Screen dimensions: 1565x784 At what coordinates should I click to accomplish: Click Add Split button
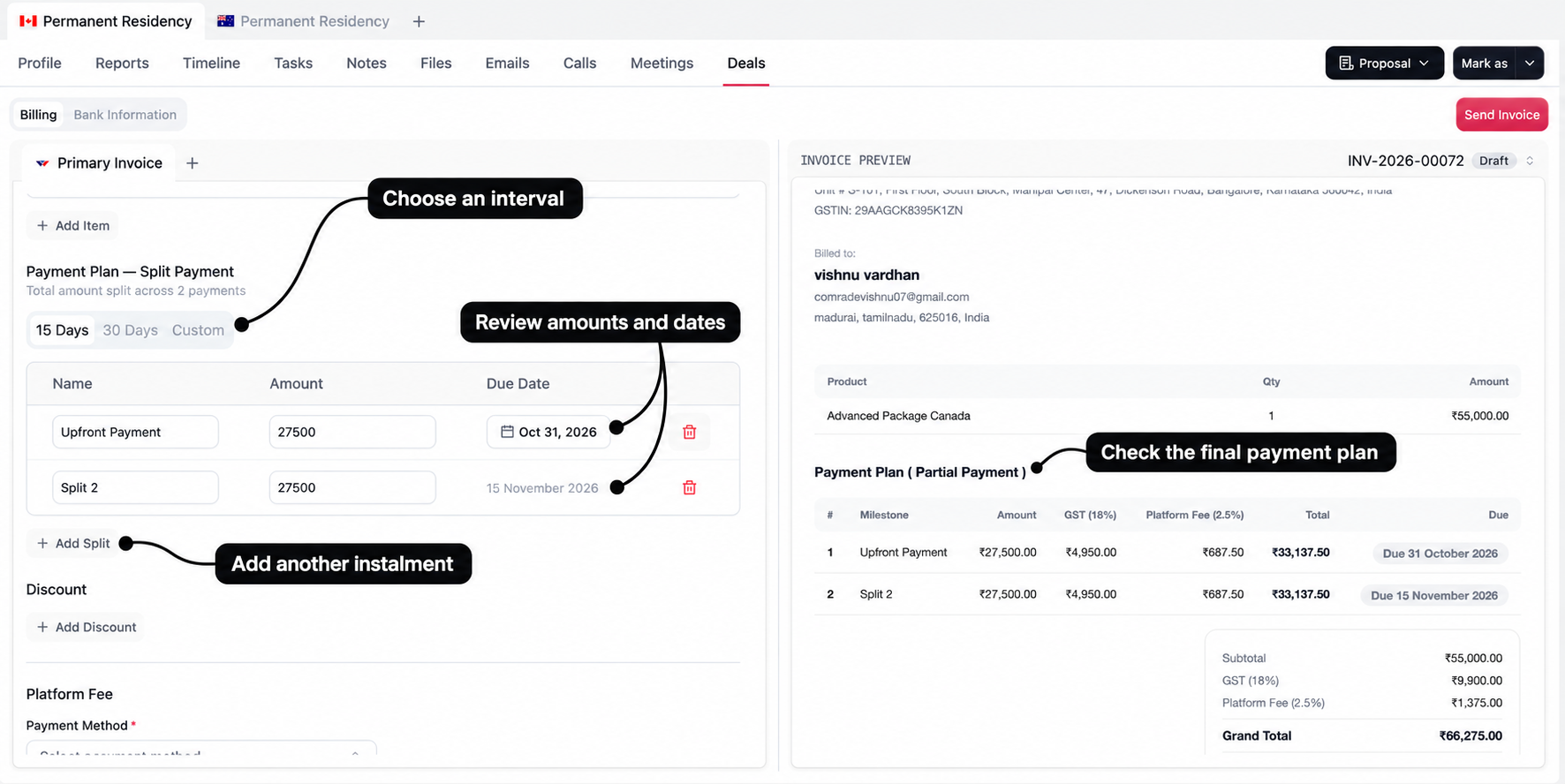[73, 544]
